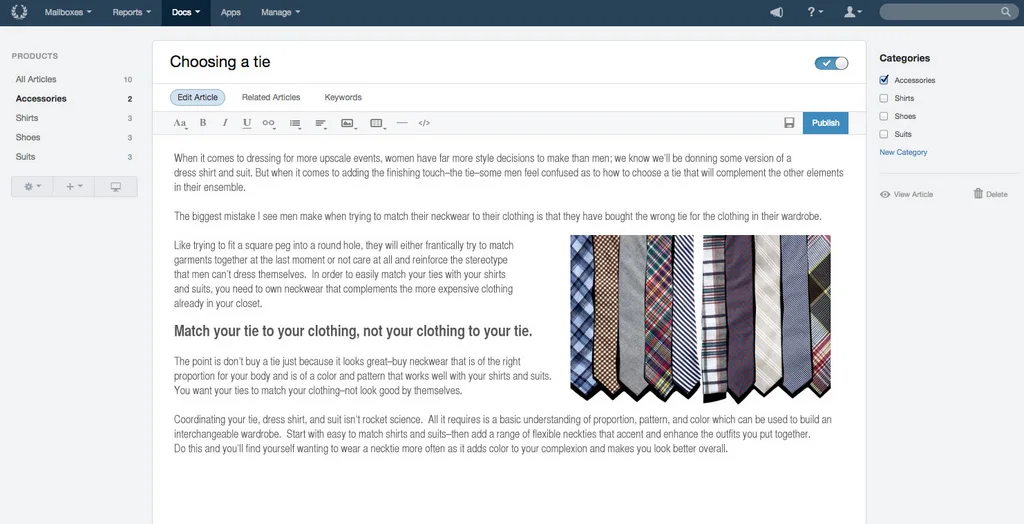Apply bold formatting
Image resolution: width=1024 pixels, height=524 pixels.
pyautogui.click(x=202, y=123)
